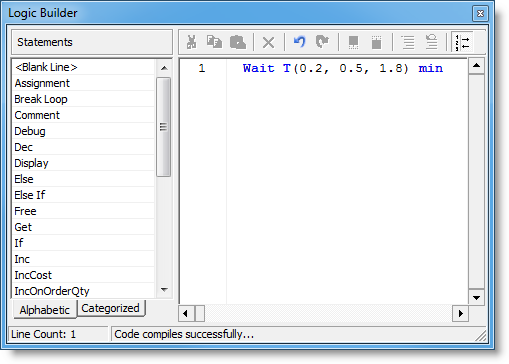Select the Inc statement
Screen dimensions: 509x364
pyautogui.click(x=84, y=259)
